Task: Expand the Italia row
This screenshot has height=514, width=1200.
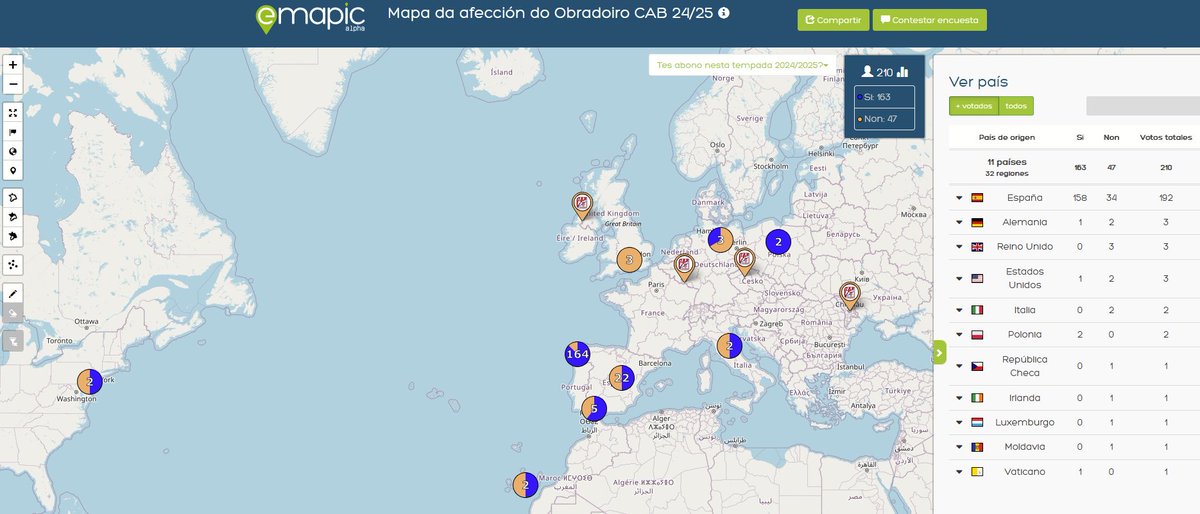Action: pos(959,310)
